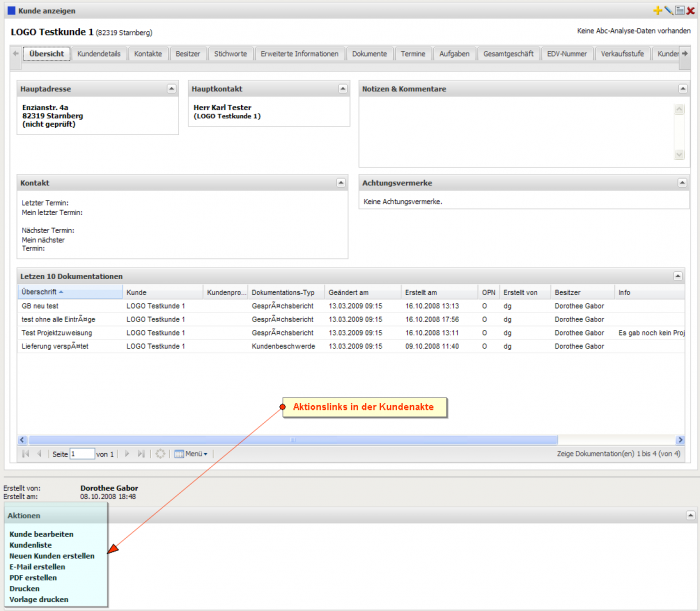Collapse the Notizen & Kommentare panel
Screen dimensions: 700x611
[x=683, y=89]
